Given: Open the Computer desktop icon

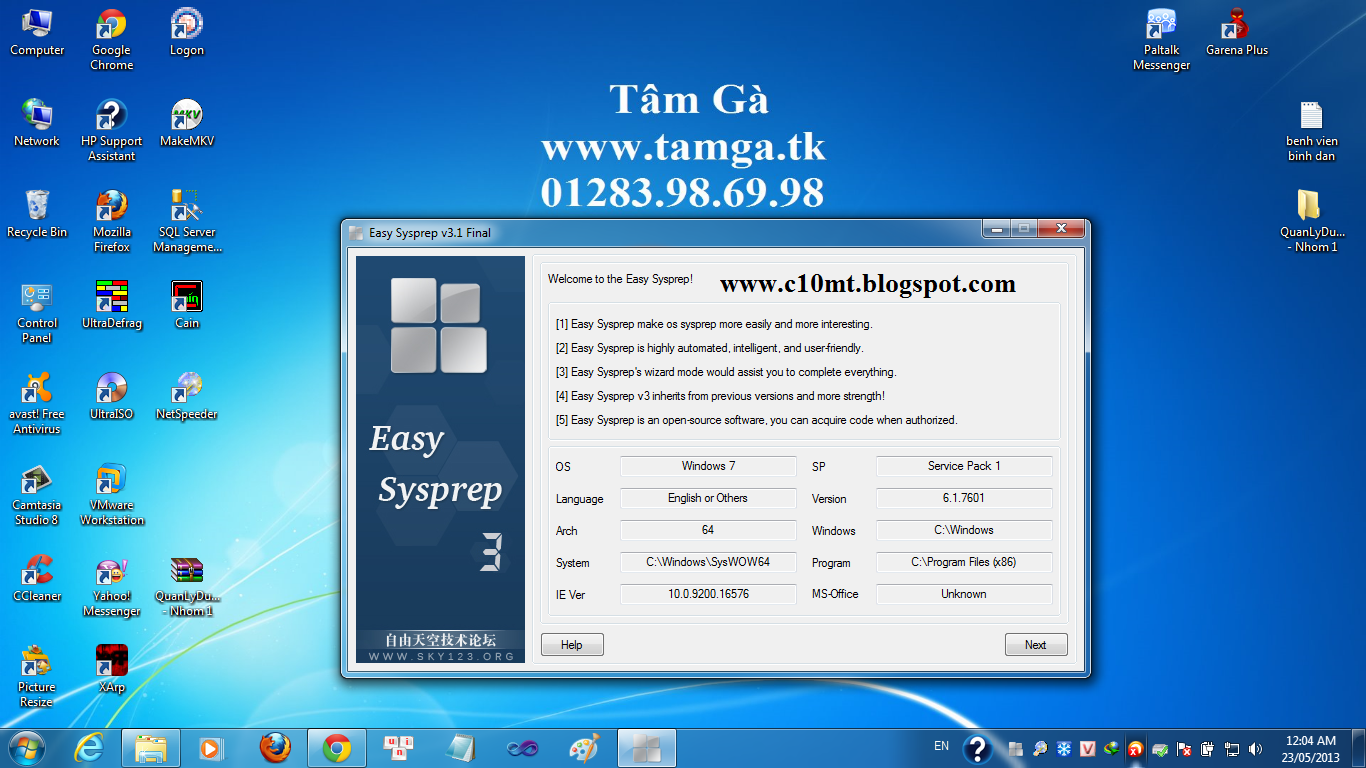Looking at the screenshot, I should click(x=37, y=32).
